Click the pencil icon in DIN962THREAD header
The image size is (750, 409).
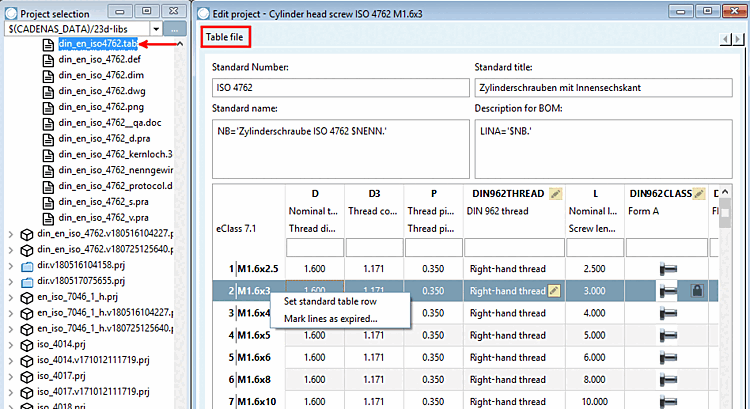(x=555, y=194)
